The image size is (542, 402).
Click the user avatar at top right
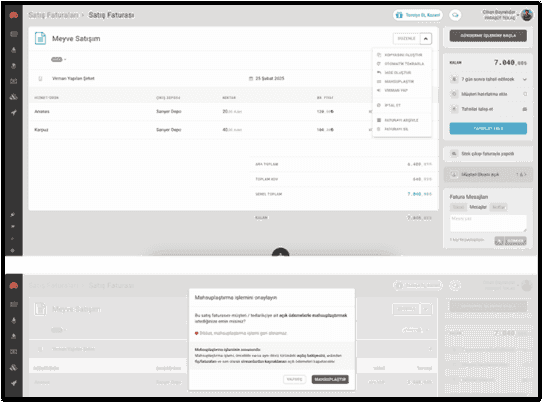click(x=526, y=15)
